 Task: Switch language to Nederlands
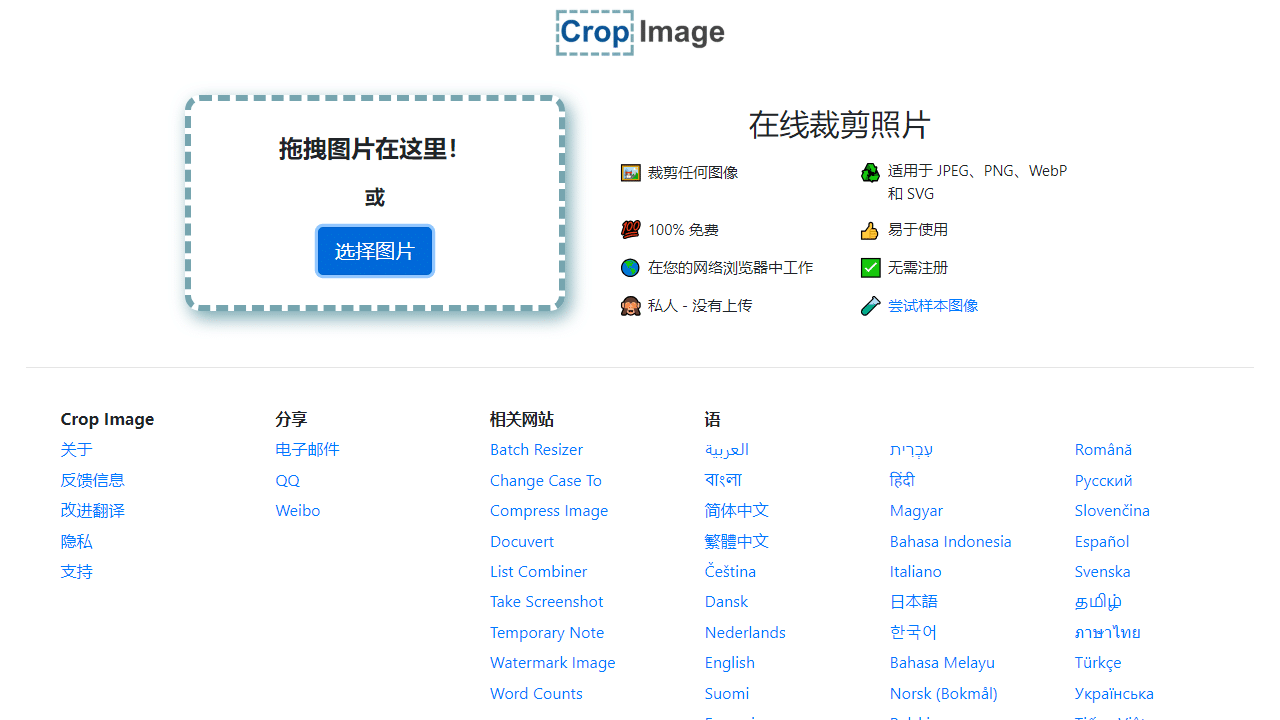point(745,633)
